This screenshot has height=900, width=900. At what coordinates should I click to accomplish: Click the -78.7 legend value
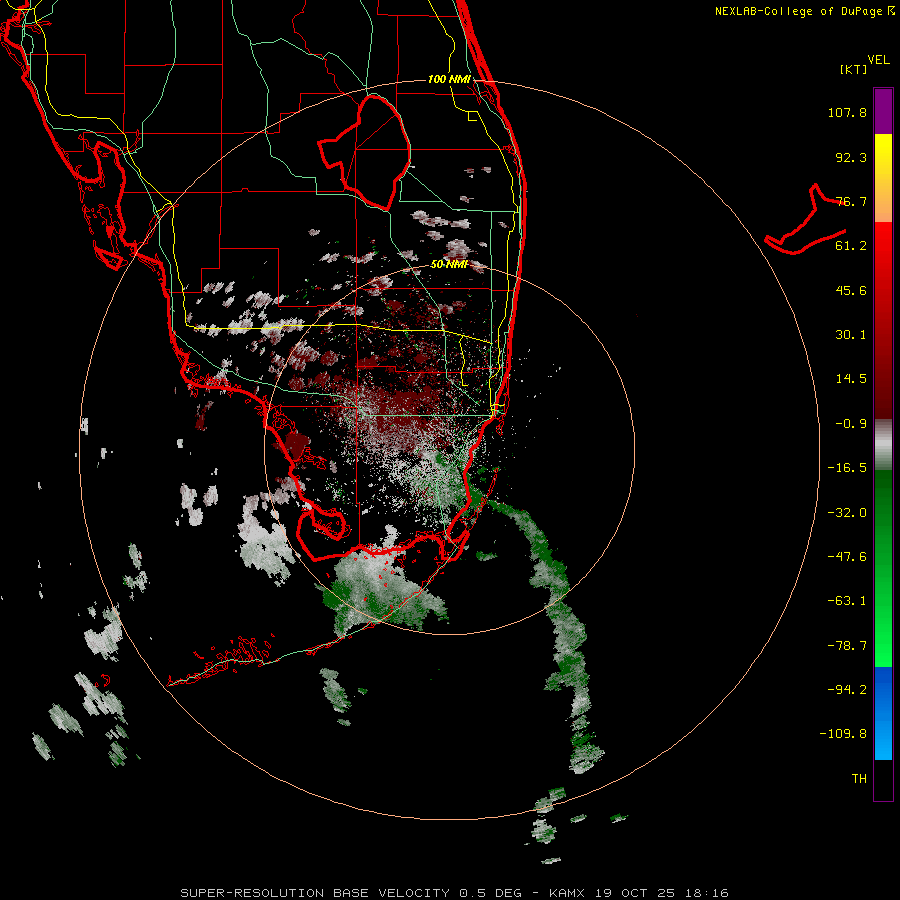point(847,646)
